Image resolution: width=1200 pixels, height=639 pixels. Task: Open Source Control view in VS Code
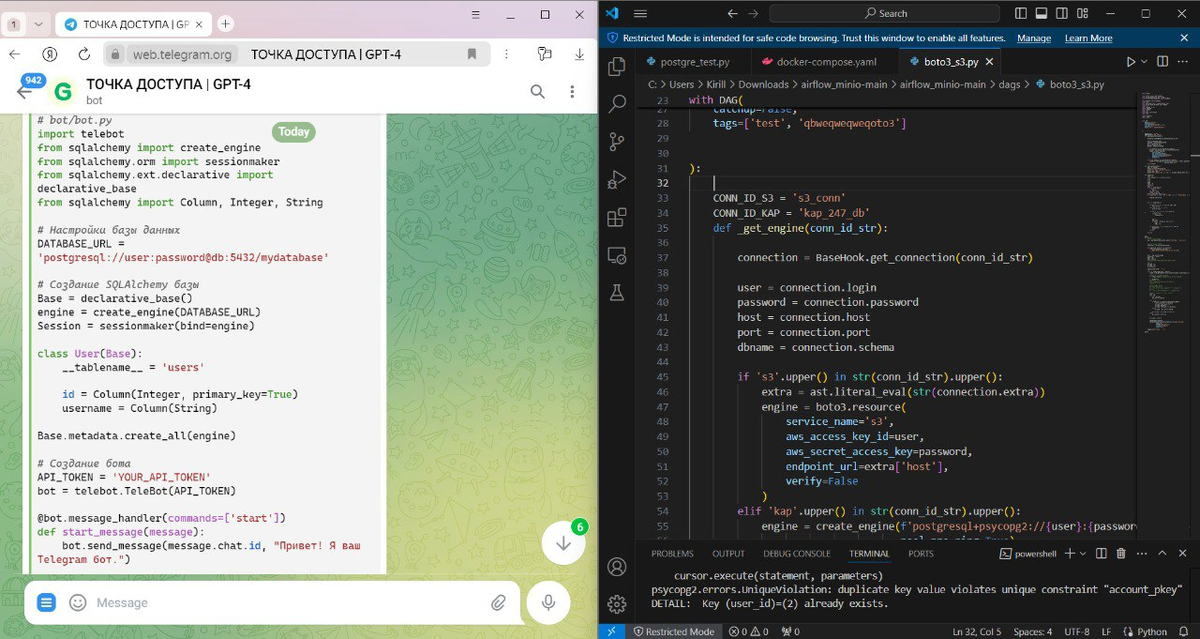[x=617, y=141]
